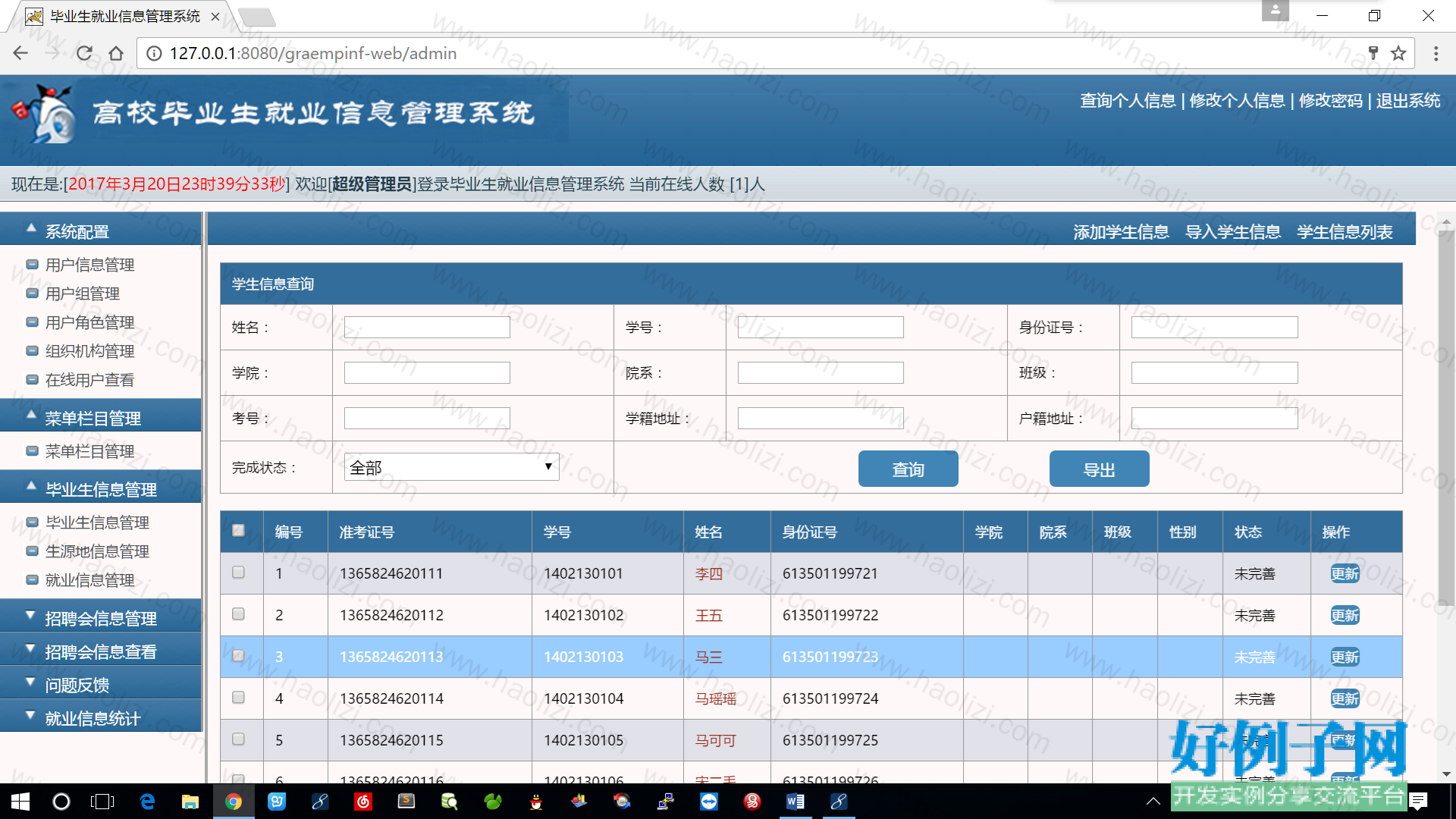
Task: Click the browser back arrow
Action: click(x=20, y=53)
